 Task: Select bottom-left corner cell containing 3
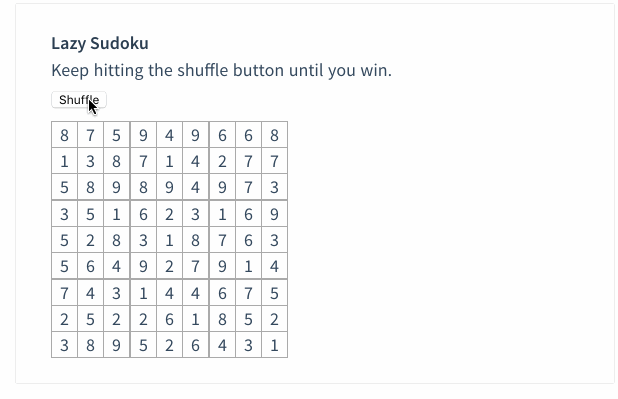pyautogui.click(x=65, y=345)
